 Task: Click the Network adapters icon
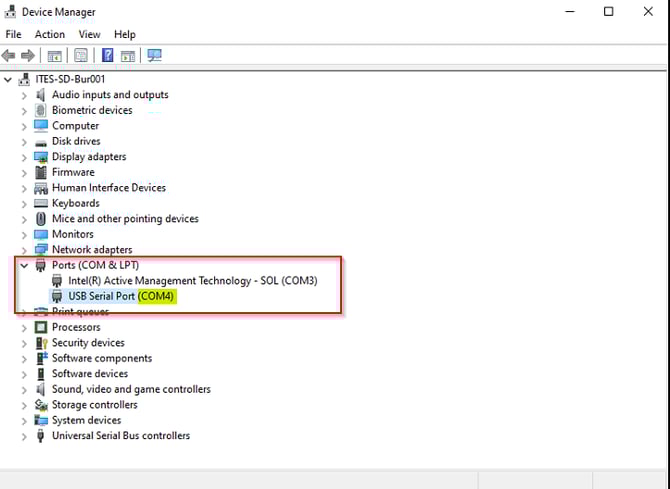click(41, 249)
